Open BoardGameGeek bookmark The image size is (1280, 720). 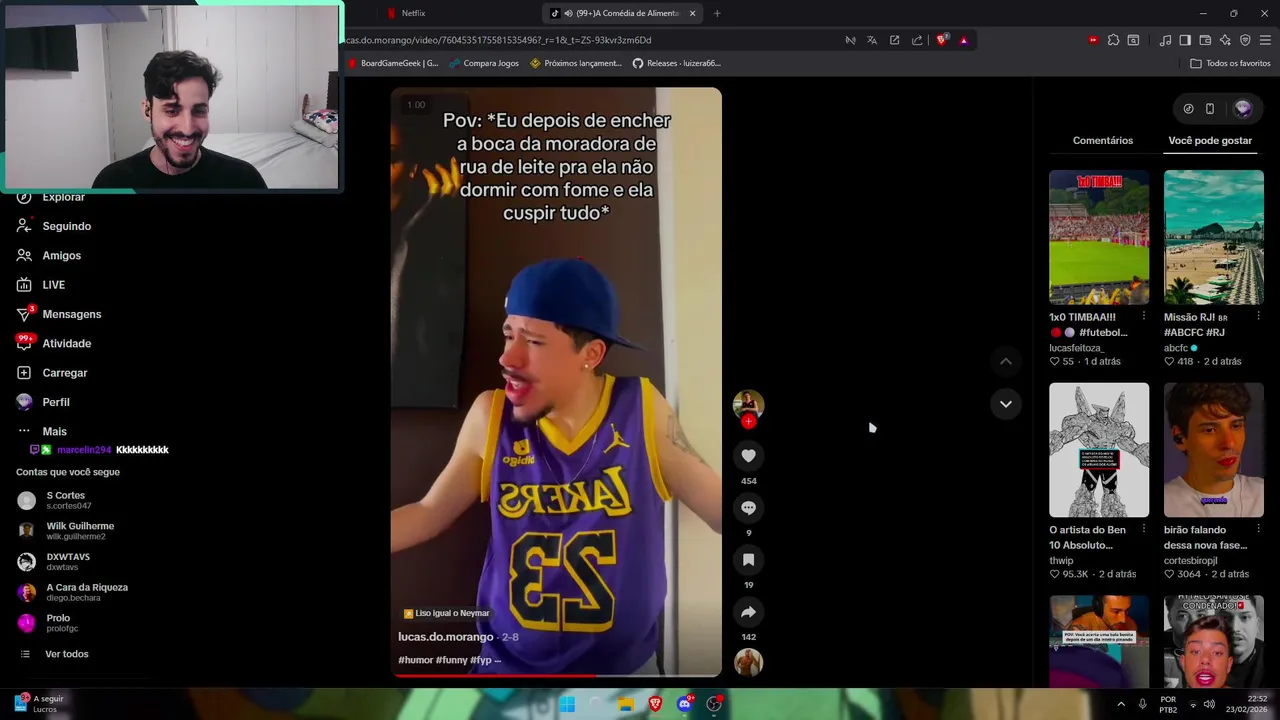coord(393,63)
